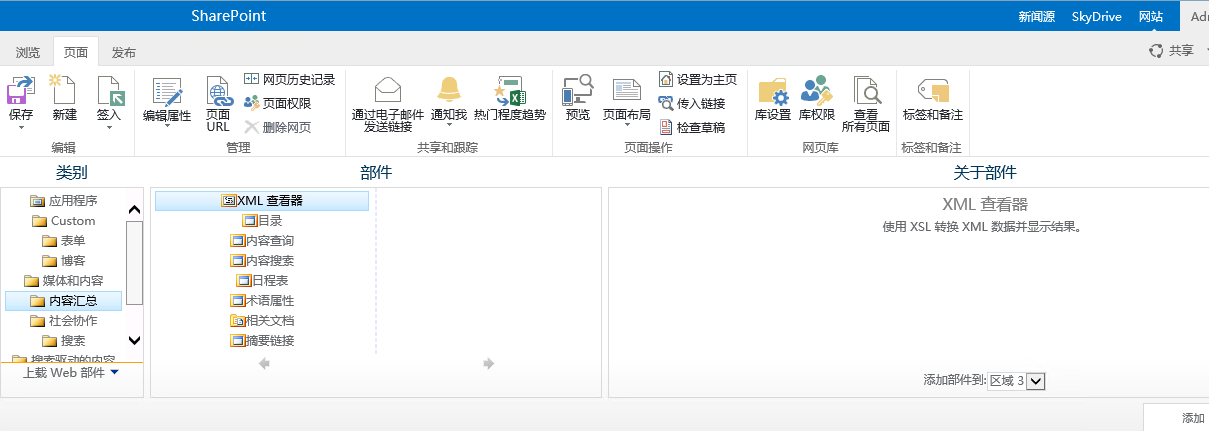Click the Check In (签入) icon
1210x431 pixels.
coord(109,90)
